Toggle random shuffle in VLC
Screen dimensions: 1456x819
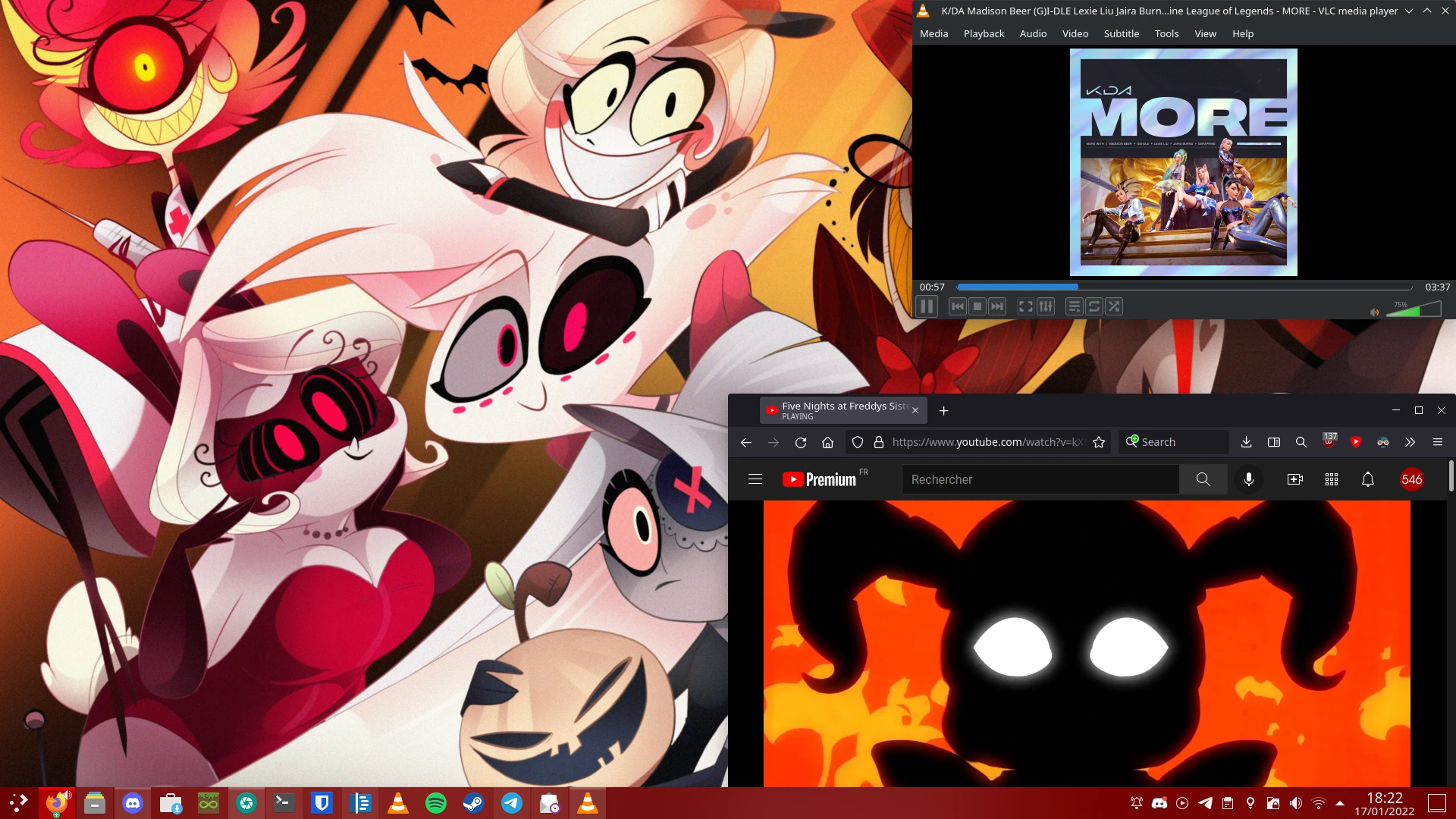1113,306
